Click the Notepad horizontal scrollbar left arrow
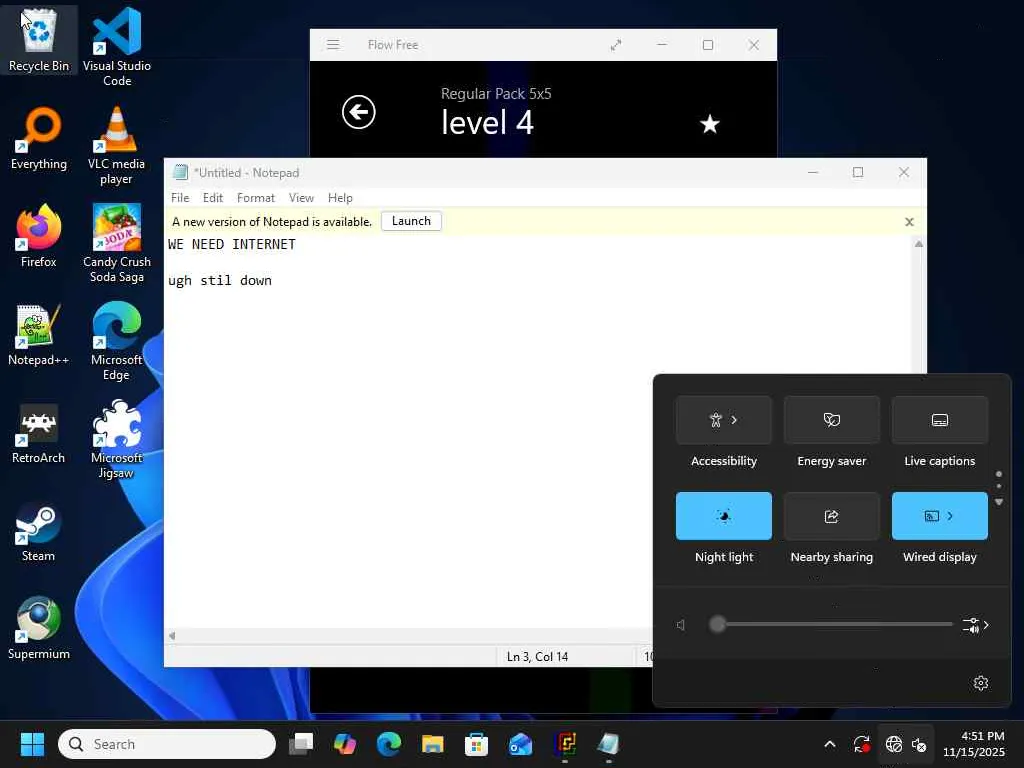Screen dimensions: 1024x768 click(172, 635)
